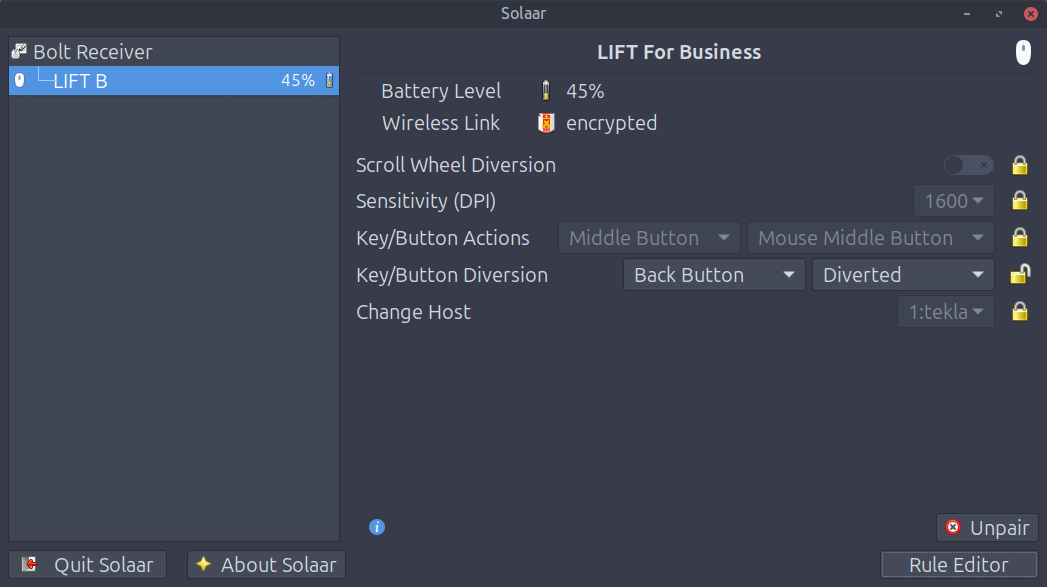Click the battery icon in LIFT B row
This screenshot has width=1047, height=587.
(x=329, y=80)
